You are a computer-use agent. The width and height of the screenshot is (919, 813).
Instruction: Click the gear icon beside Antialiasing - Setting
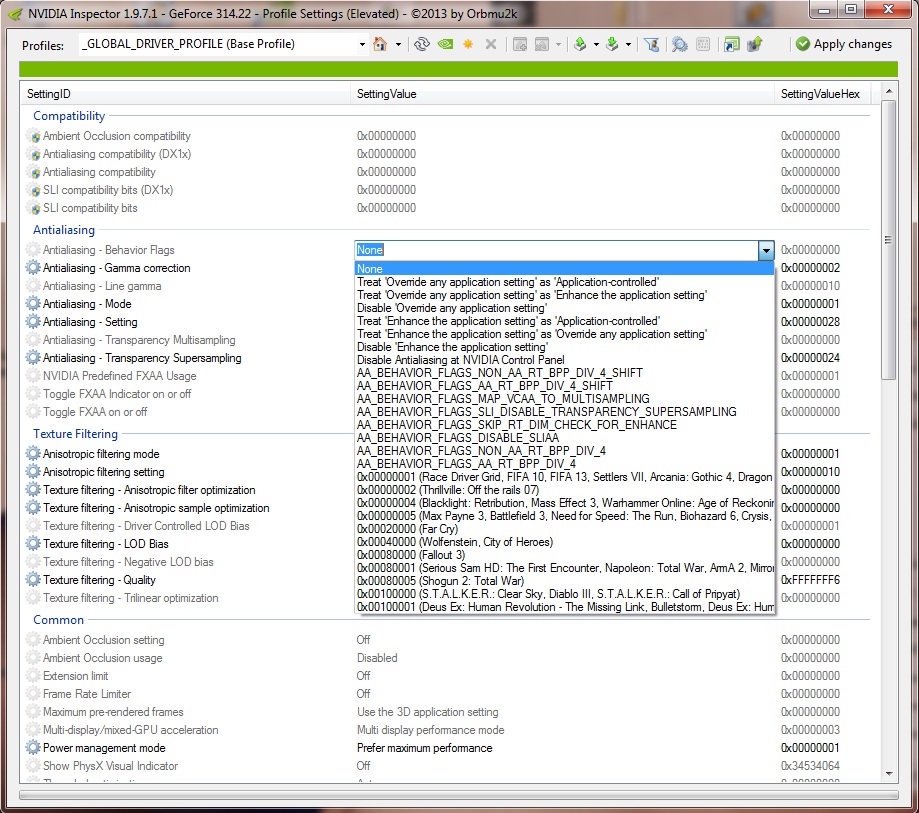tap(33, 322)
